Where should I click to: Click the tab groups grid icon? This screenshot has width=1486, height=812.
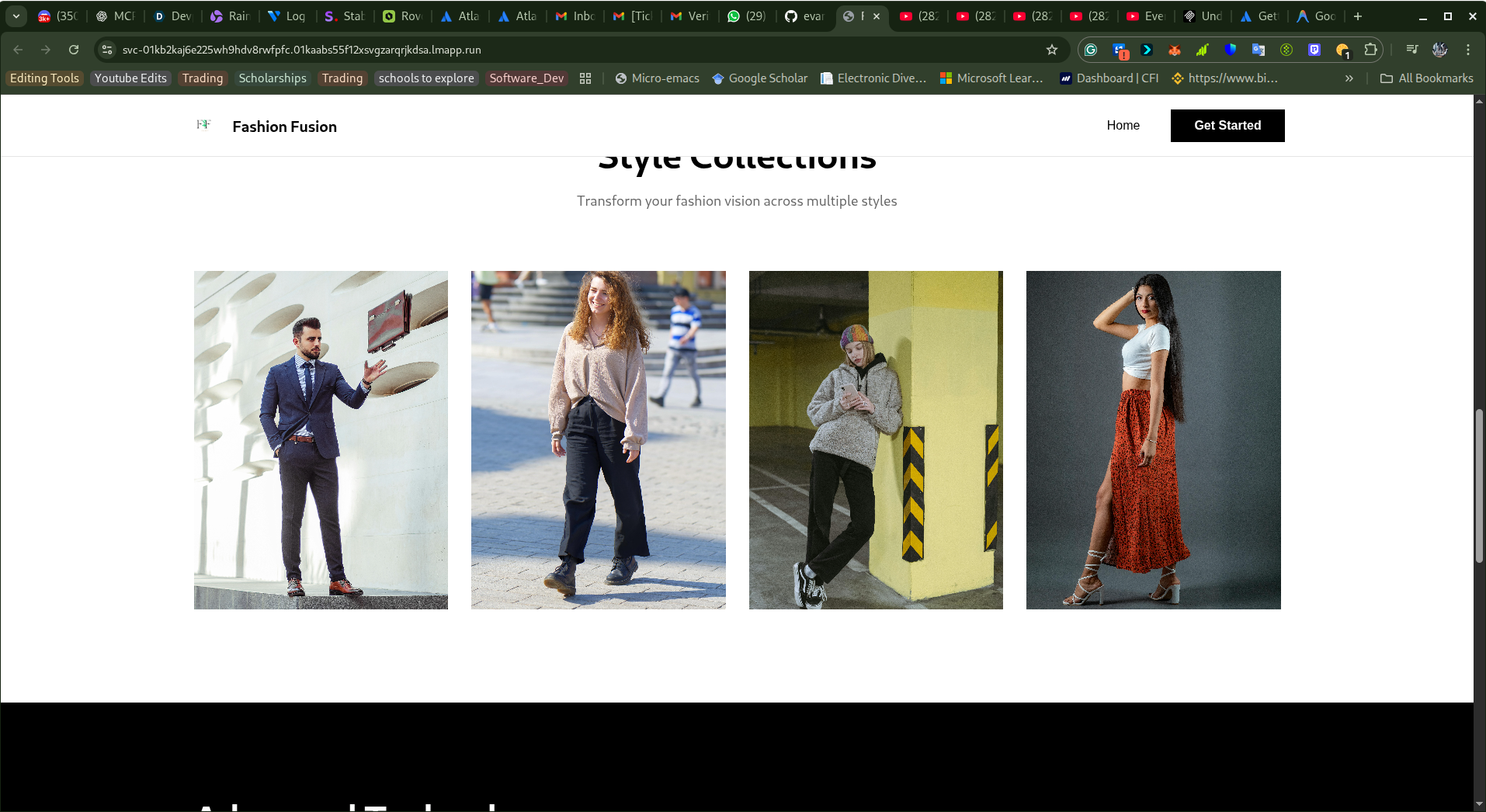[585, 78]
